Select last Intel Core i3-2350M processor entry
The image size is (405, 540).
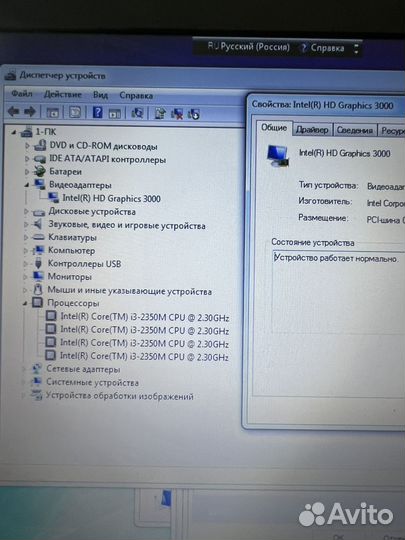[x=144, y=356]
